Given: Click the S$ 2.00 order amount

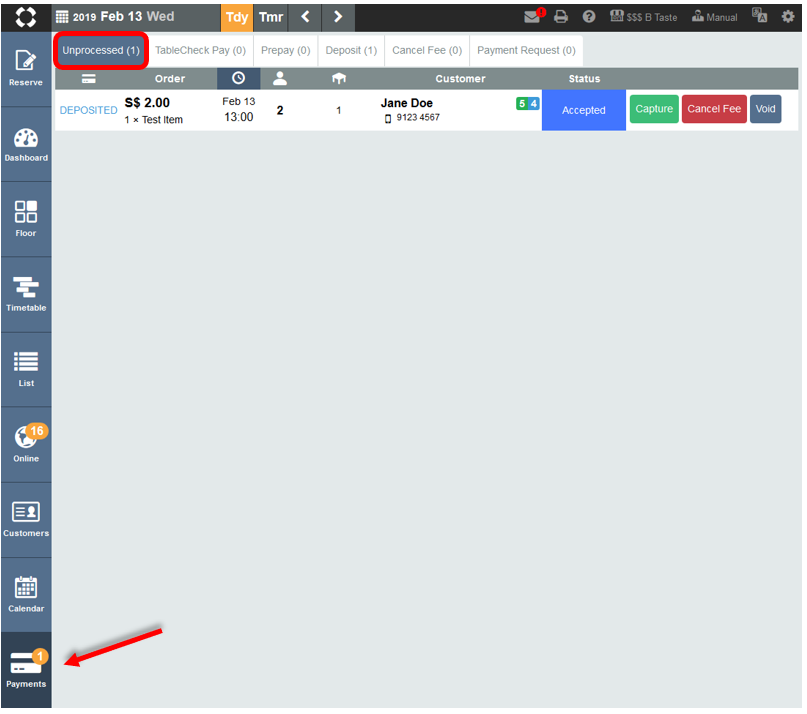Looking at the screenshot, I should coord(147,103).
